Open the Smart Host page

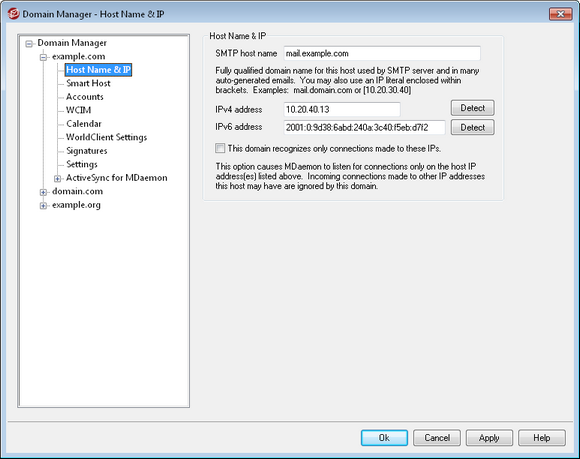(x=88, y=83)
